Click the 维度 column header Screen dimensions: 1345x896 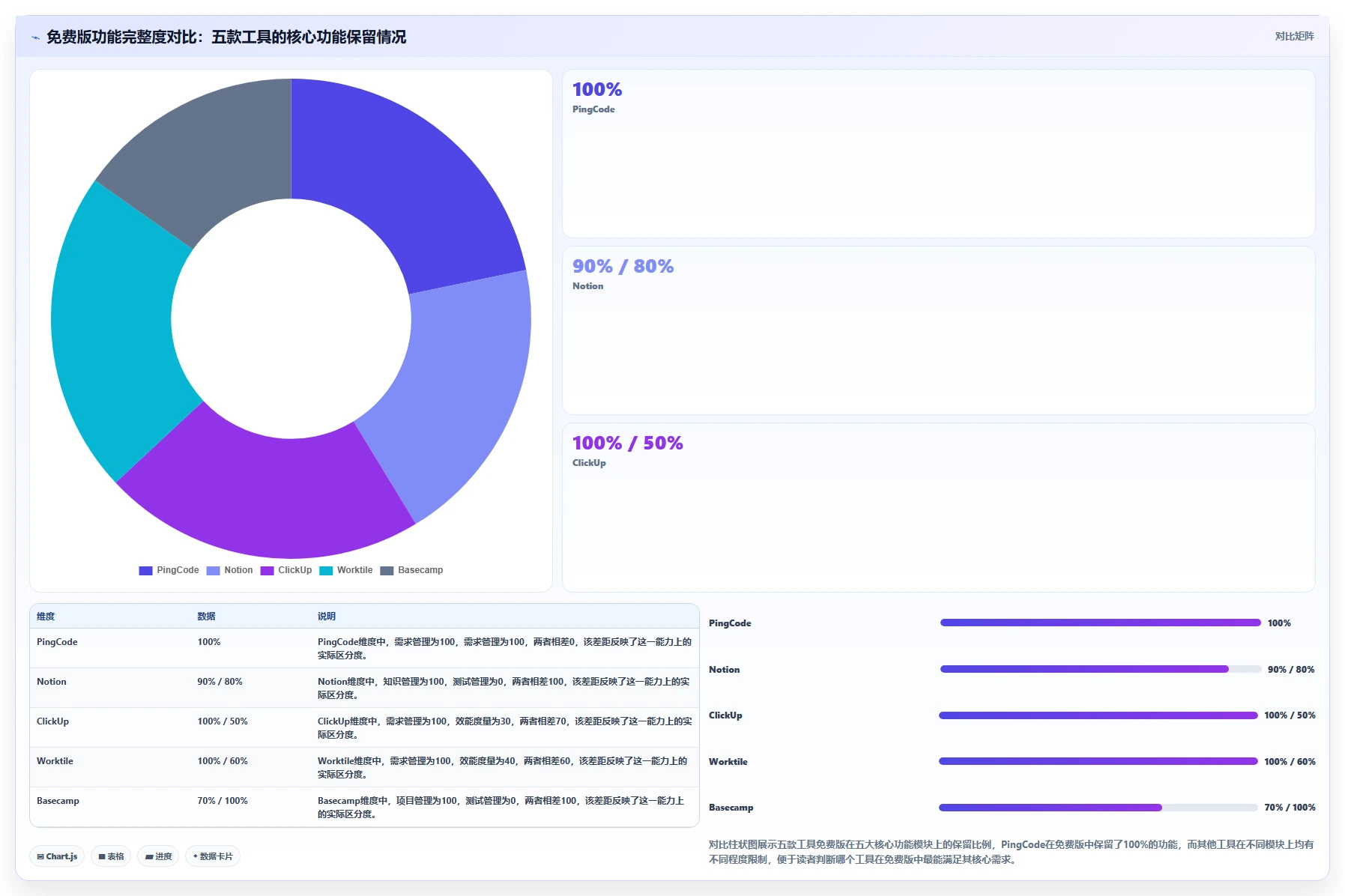[x=46, y=617]
